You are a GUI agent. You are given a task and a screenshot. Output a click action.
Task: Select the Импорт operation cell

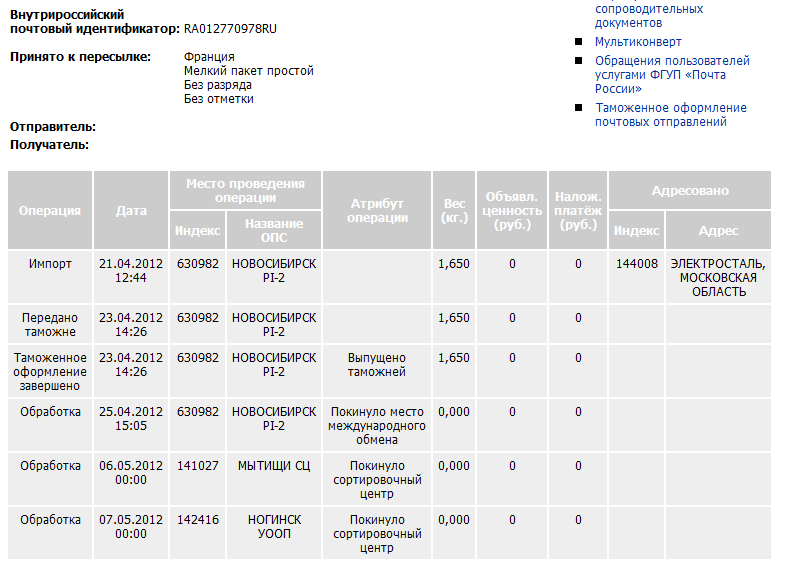[x=50, y=264]
